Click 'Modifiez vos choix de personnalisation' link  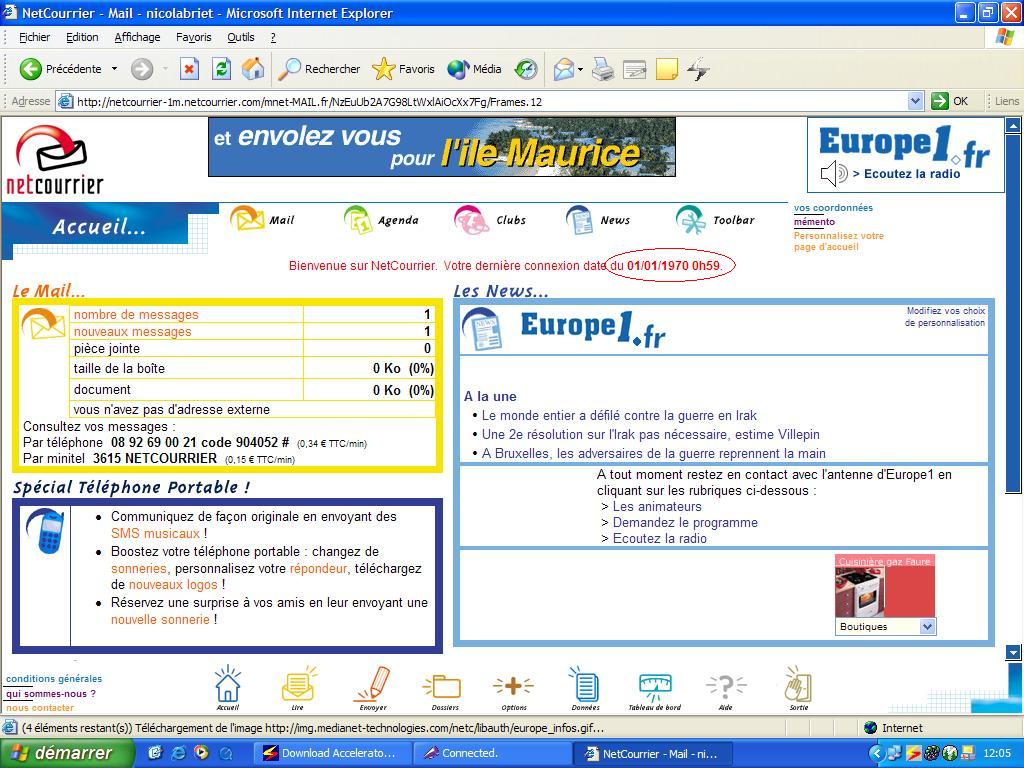944,317
